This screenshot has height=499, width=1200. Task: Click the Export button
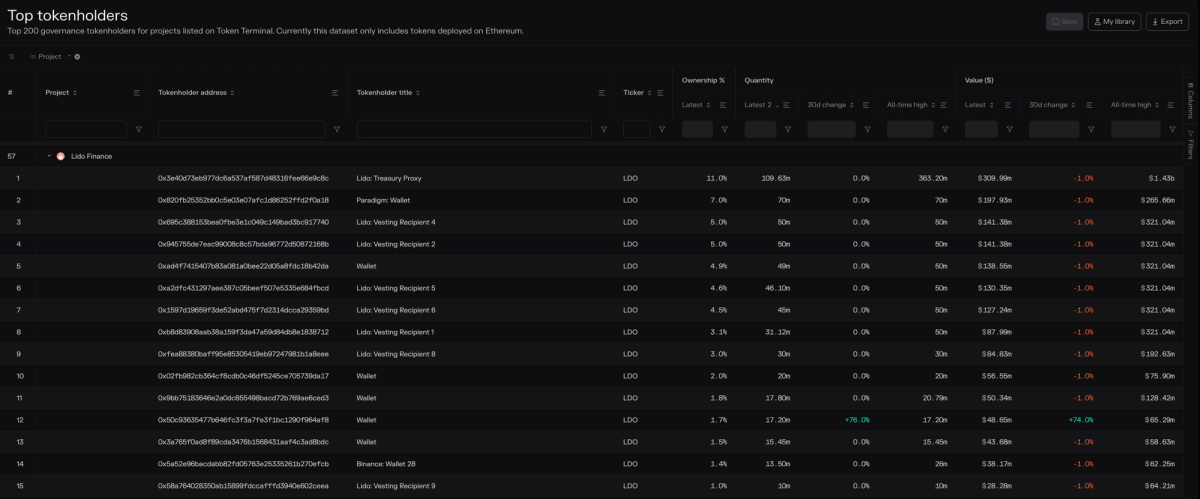click(x=1167, y=21)
